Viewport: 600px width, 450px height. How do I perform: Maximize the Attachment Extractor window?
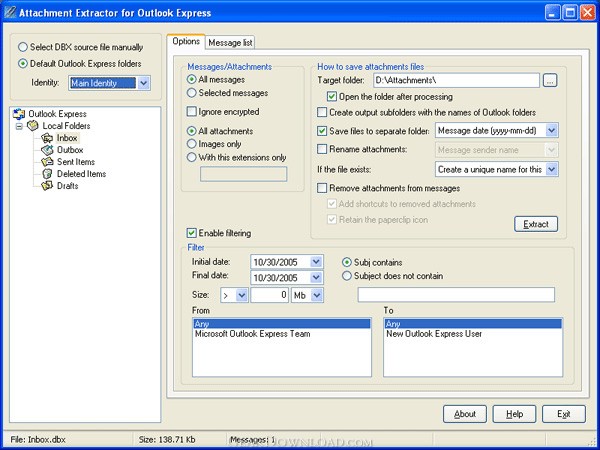coord(570,13)
